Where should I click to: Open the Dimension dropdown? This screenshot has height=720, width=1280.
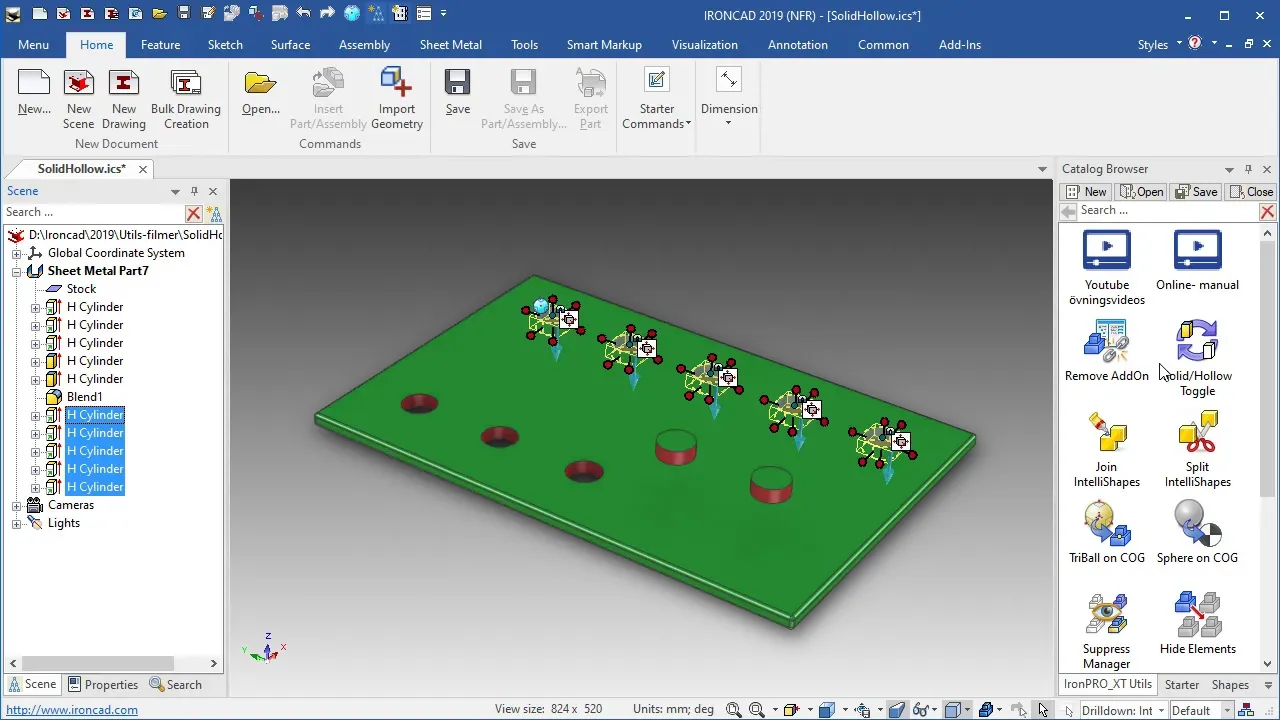coord(729,97)
